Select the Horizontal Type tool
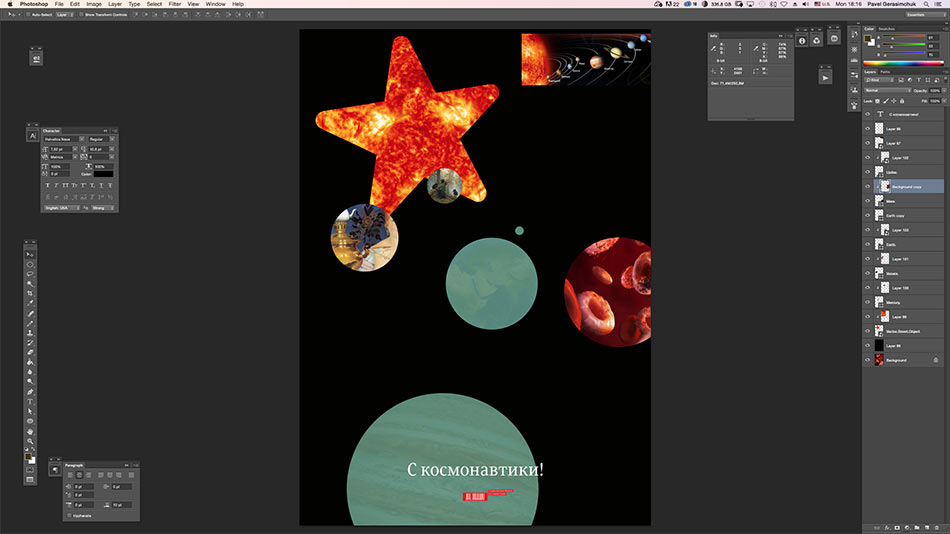 (30, 401)
